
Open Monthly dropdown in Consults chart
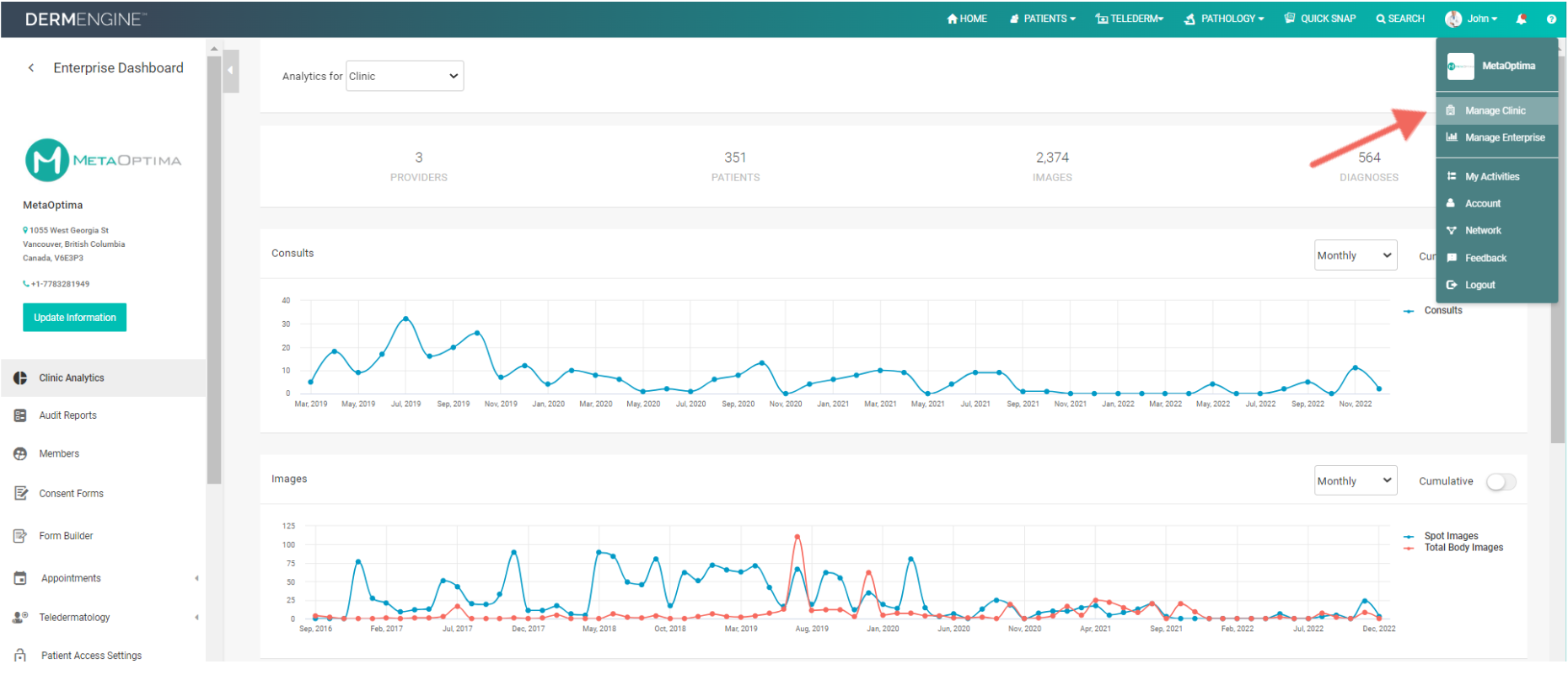1355,255
